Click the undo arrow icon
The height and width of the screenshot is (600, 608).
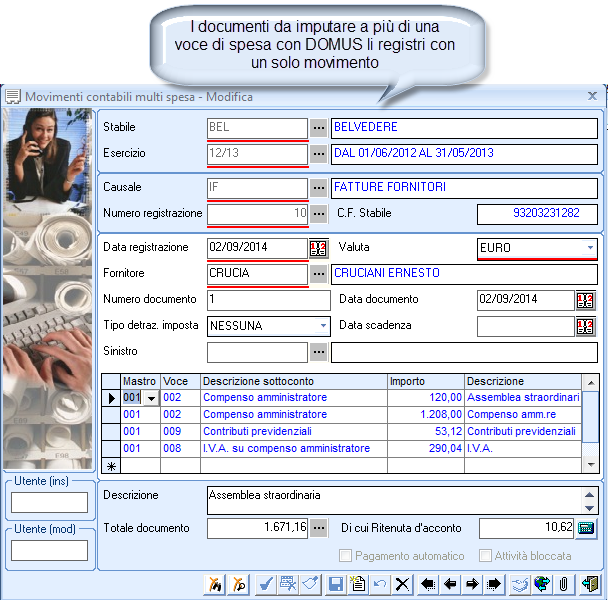click(x=380, y=584)
